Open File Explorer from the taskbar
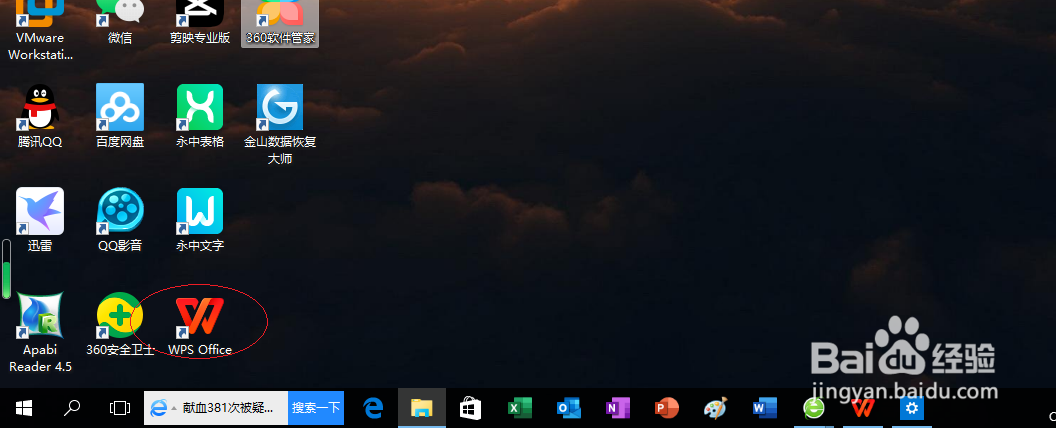This screenshot has height=428, width=1056. [422, 407]
